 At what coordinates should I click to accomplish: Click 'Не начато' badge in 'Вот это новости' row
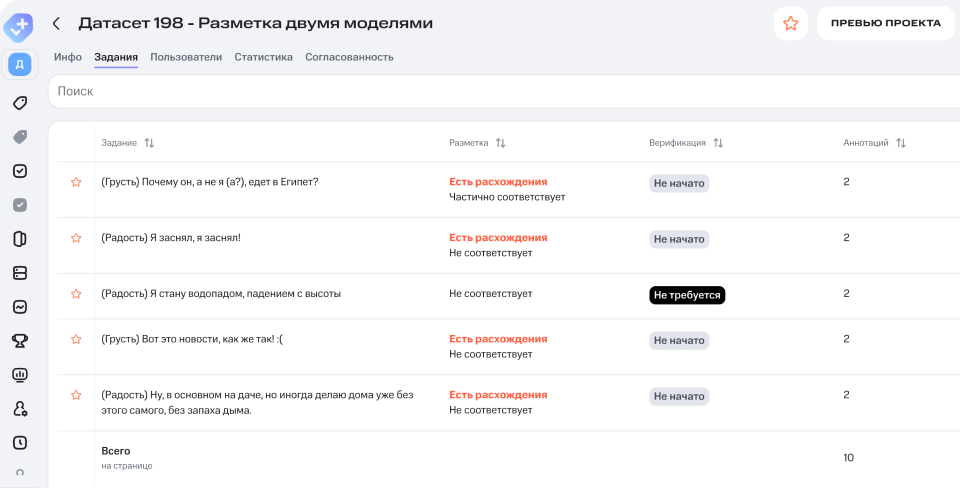click(x=679, y=340)
